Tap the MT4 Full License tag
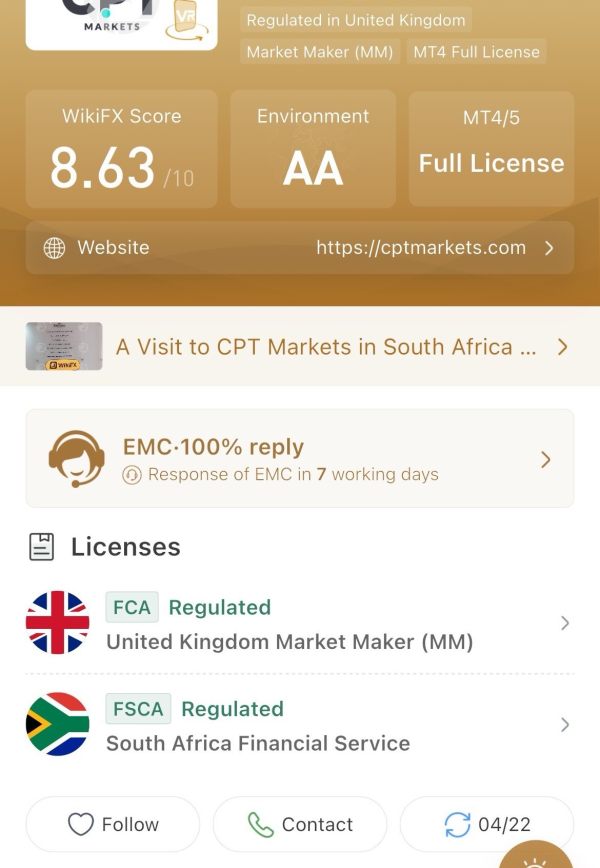600x868 pixels. coord(477,52)
